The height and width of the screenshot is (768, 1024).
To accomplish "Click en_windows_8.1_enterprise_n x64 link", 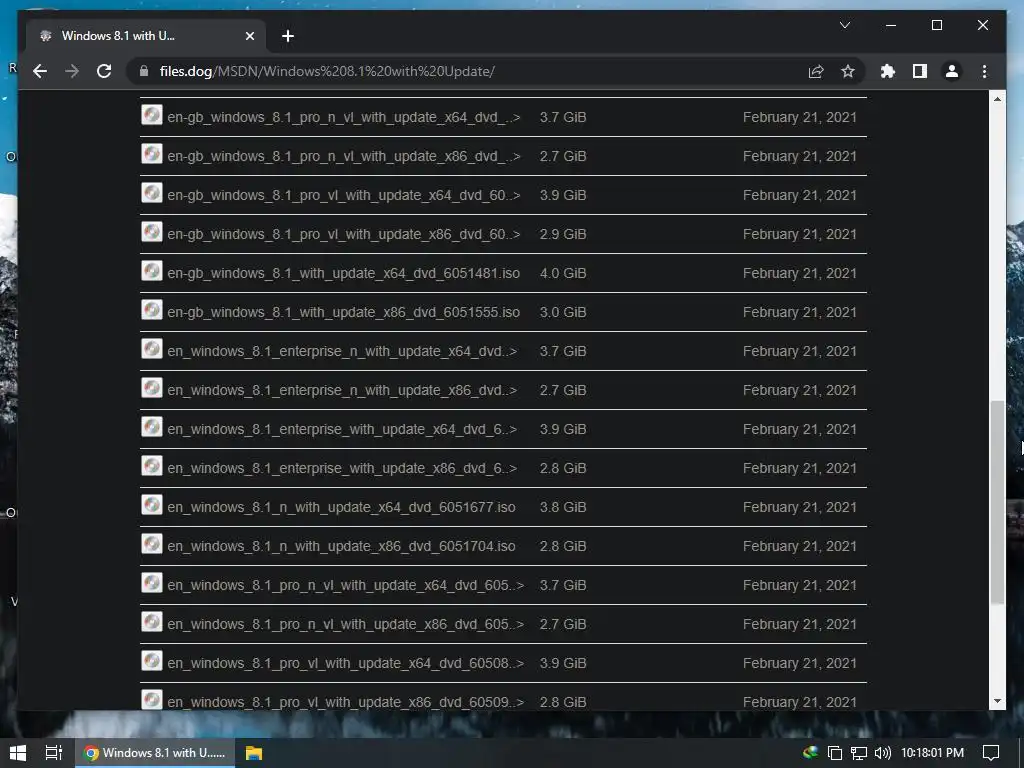I will 342,351.
